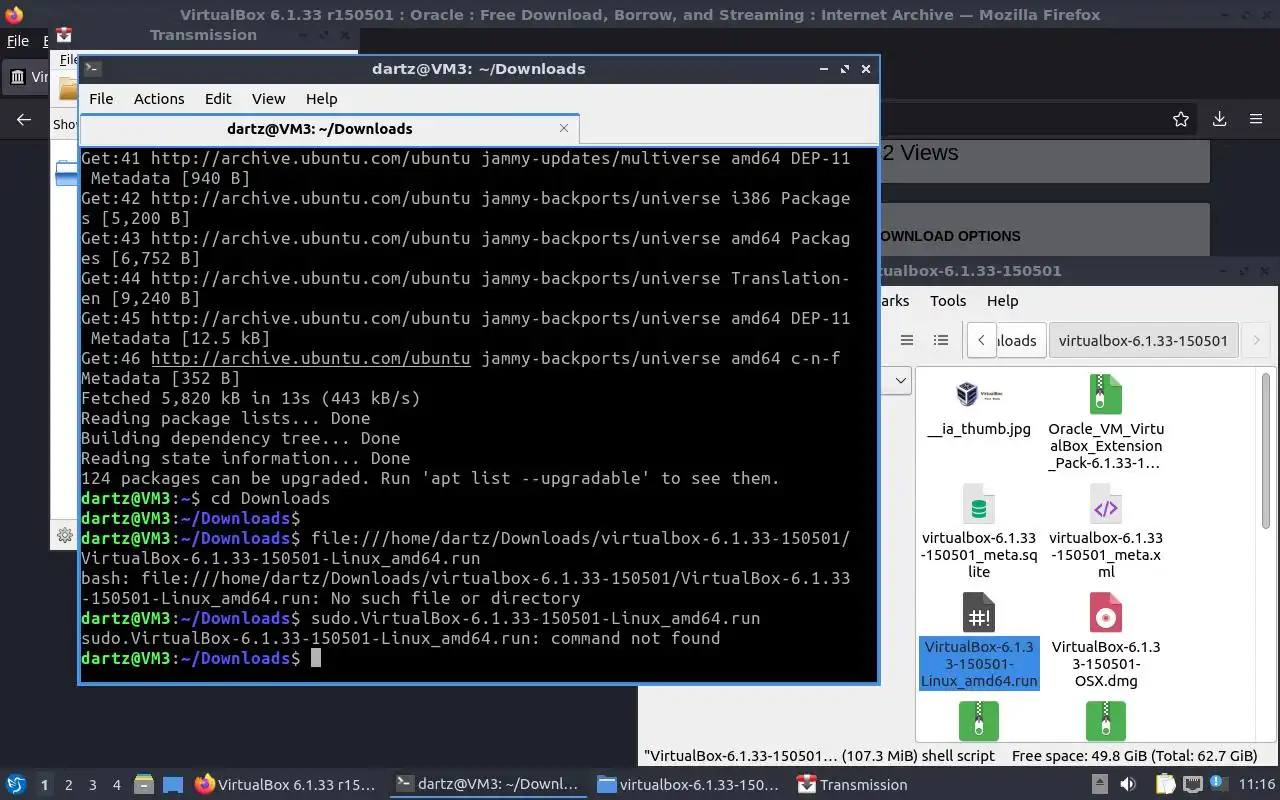
Task: Select the Oracle_VM_VirtualBox_Extension_Pack archive
Action: point(1105,422)
